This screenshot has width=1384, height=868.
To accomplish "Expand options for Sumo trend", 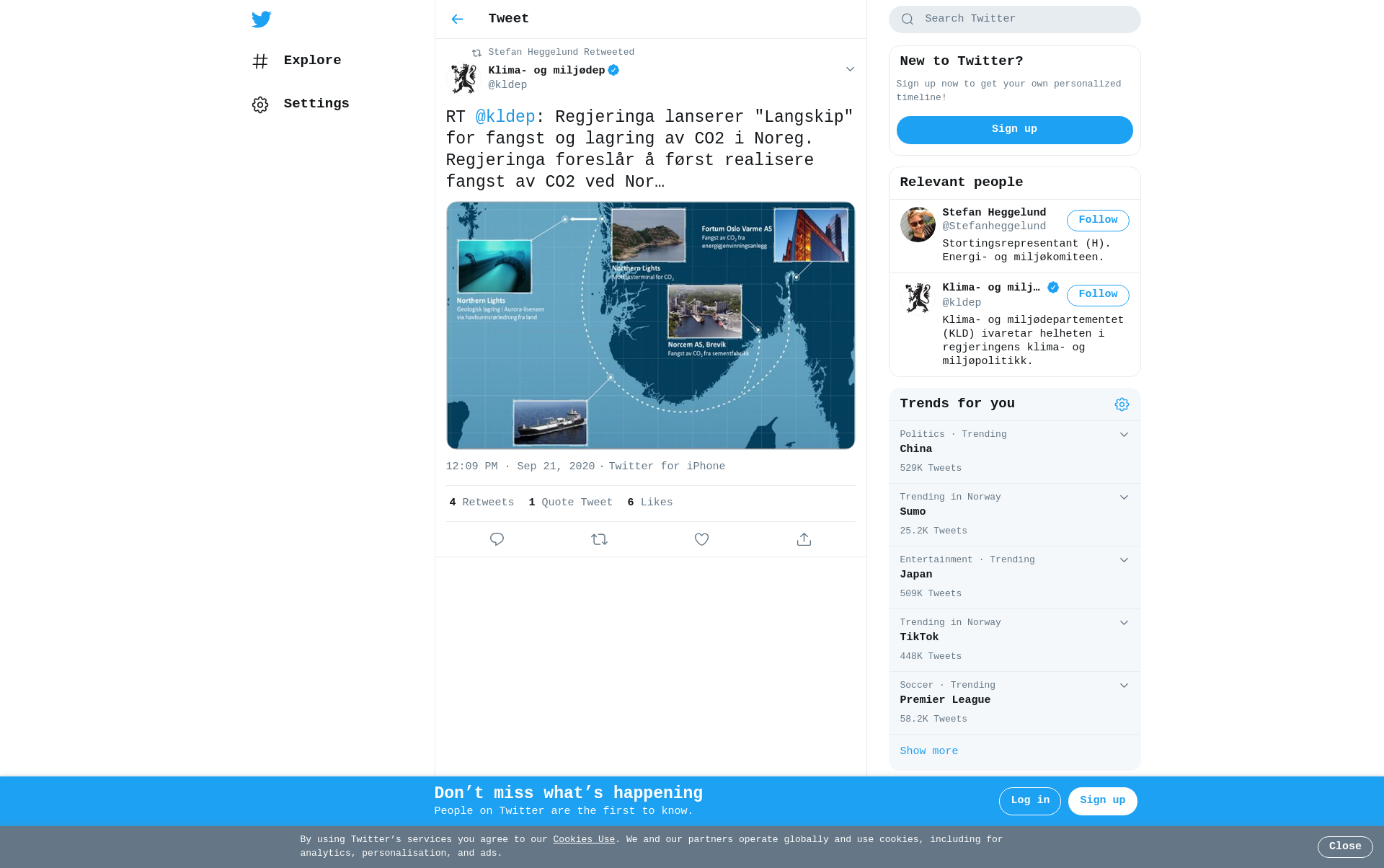I will point(1124,497).
